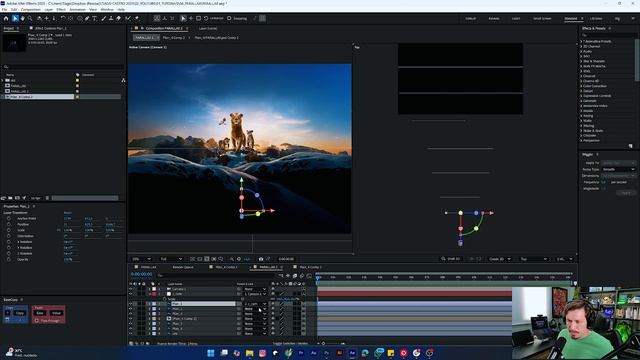Image resolution: width=640 pixels, height=360 pixels.
Task: Click the frame blending icon in timeline header
Action: click(295, 276)
